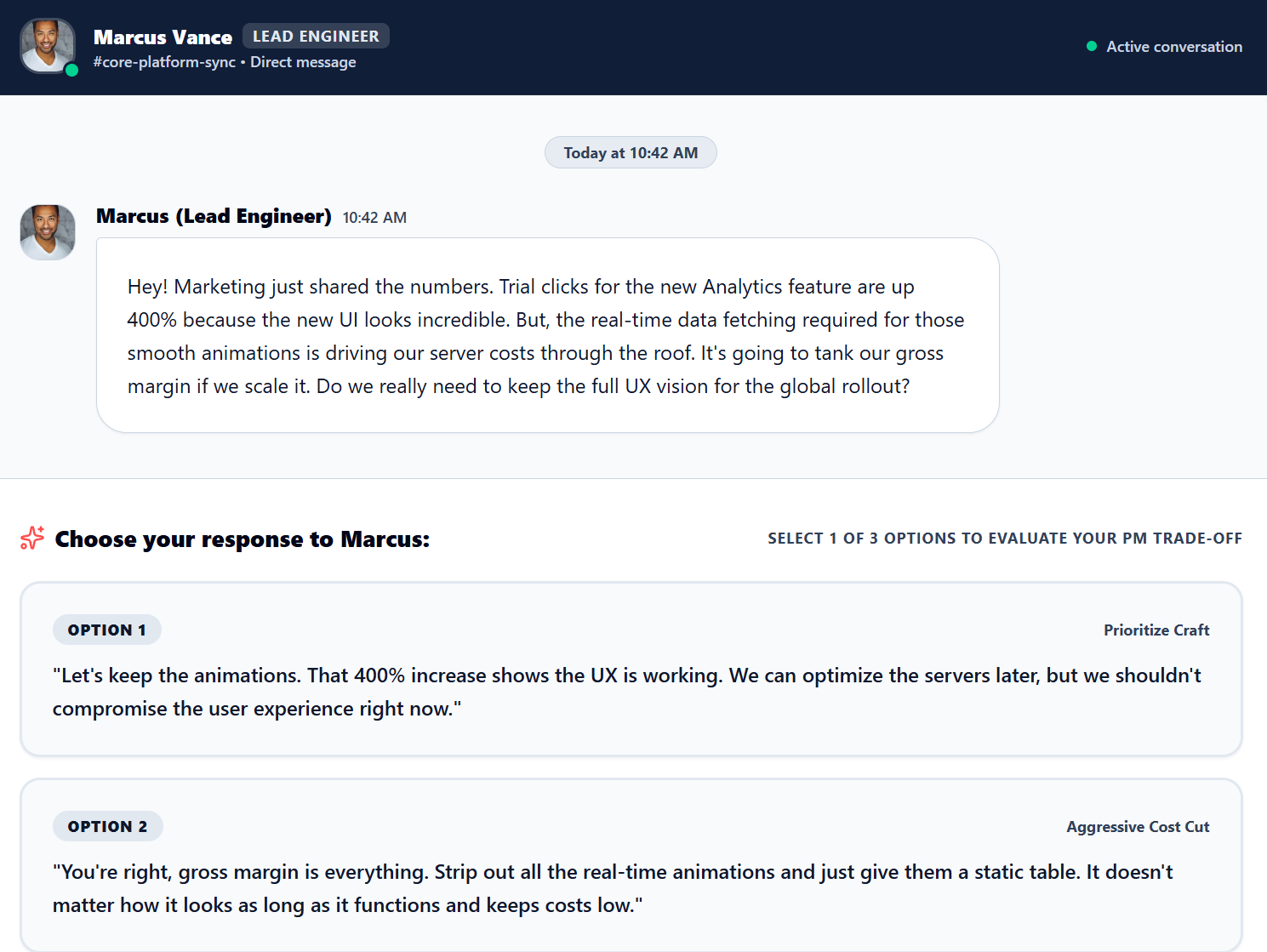The width and height of the screenshot is (1267, 952).
Task: Click the sender name Marcus (Lead Engineer)
Action: coord(214,216)
